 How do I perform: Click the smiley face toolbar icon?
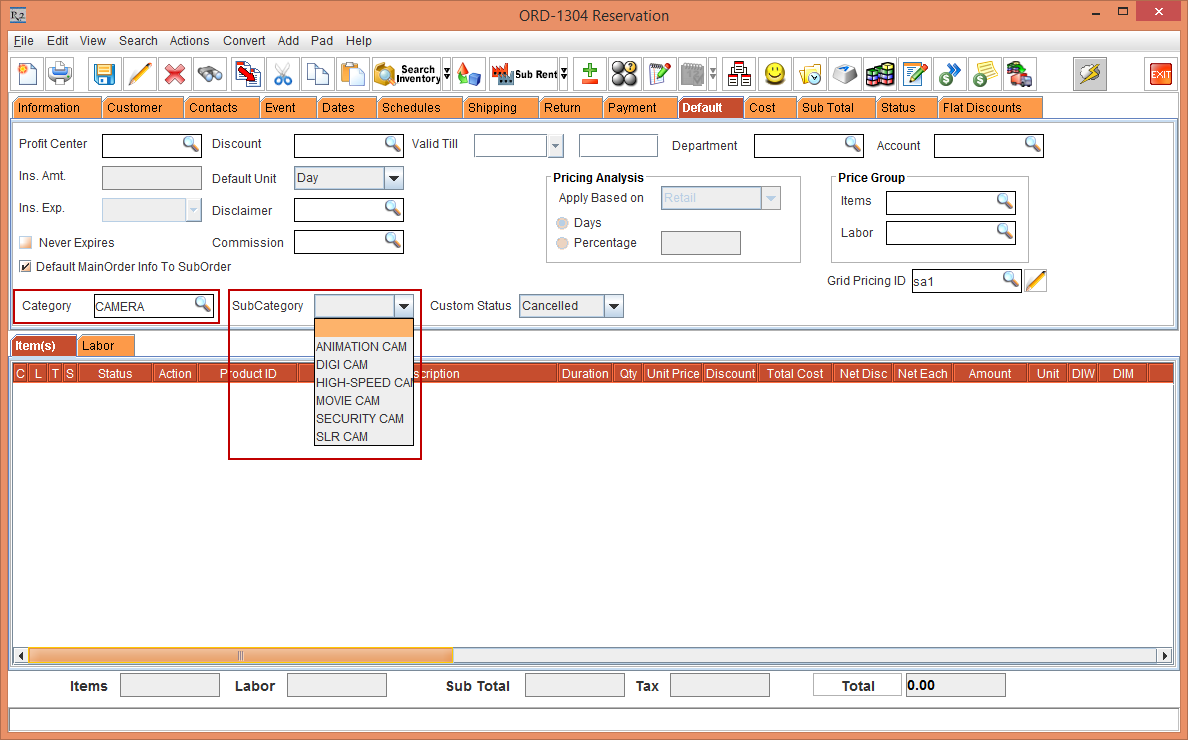773,73
